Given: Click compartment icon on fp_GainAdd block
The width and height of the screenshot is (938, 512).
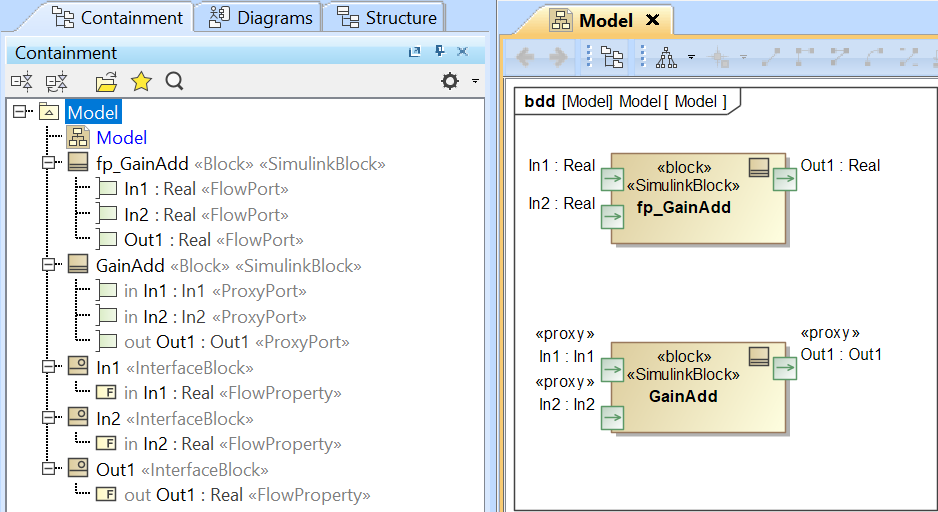Looking at the screenshot, I should click(759, 169).
